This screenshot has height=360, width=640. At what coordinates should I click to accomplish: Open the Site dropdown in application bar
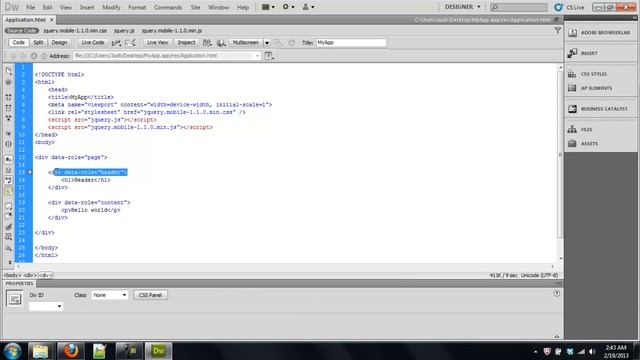click(x=309, y=7)
